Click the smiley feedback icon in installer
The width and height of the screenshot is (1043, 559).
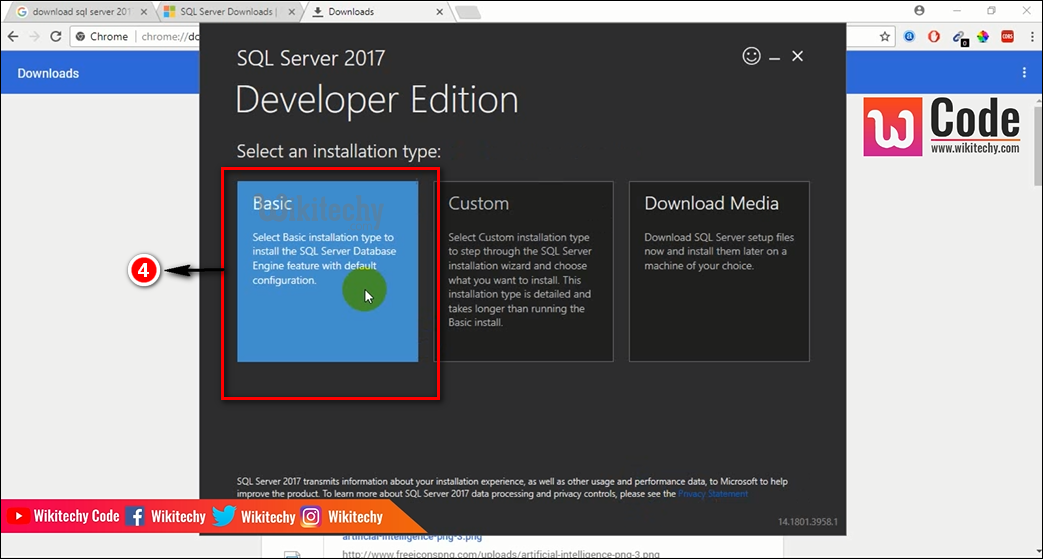coord(752,57)
